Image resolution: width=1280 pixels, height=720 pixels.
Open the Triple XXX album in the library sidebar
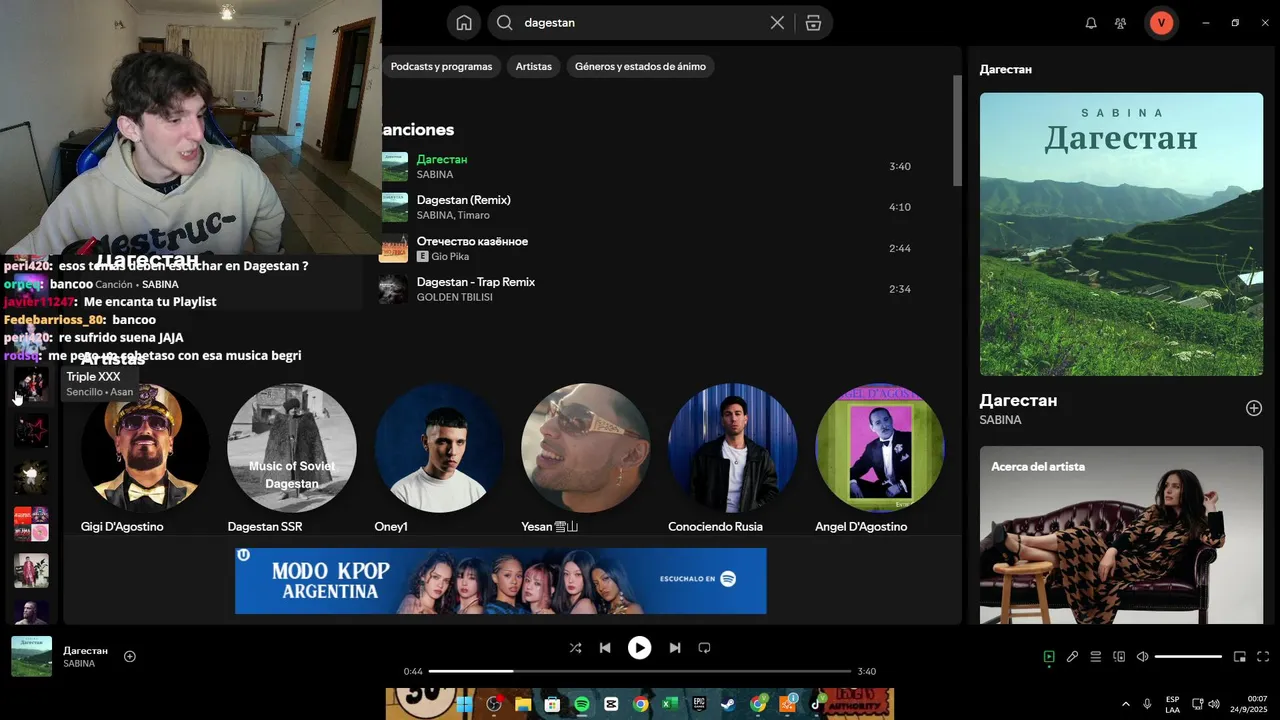pyautogui.click(x=31, y=385)
